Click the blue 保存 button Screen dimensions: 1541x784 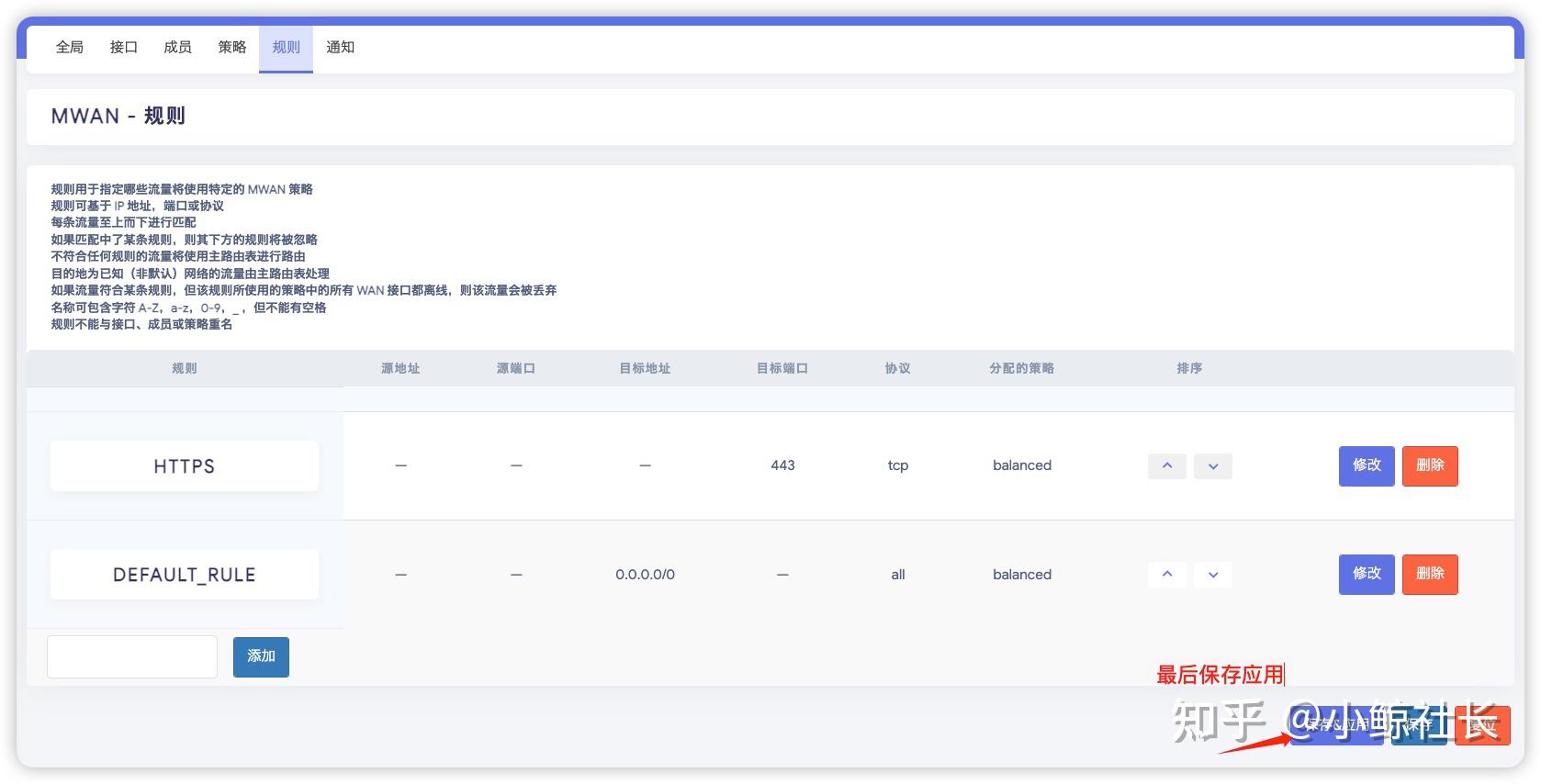coord(1419,725)
